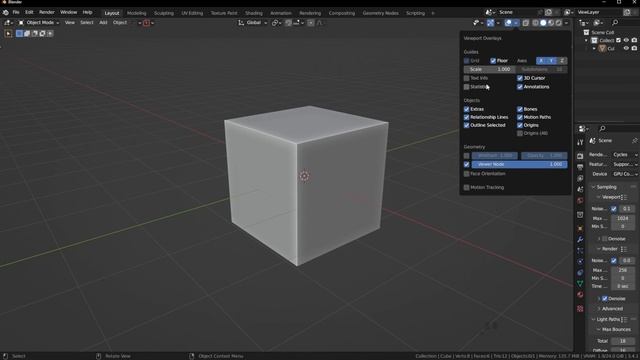Open the Render menu
The height and width of the screenshot is (360, 640).
tap(47, 13)
